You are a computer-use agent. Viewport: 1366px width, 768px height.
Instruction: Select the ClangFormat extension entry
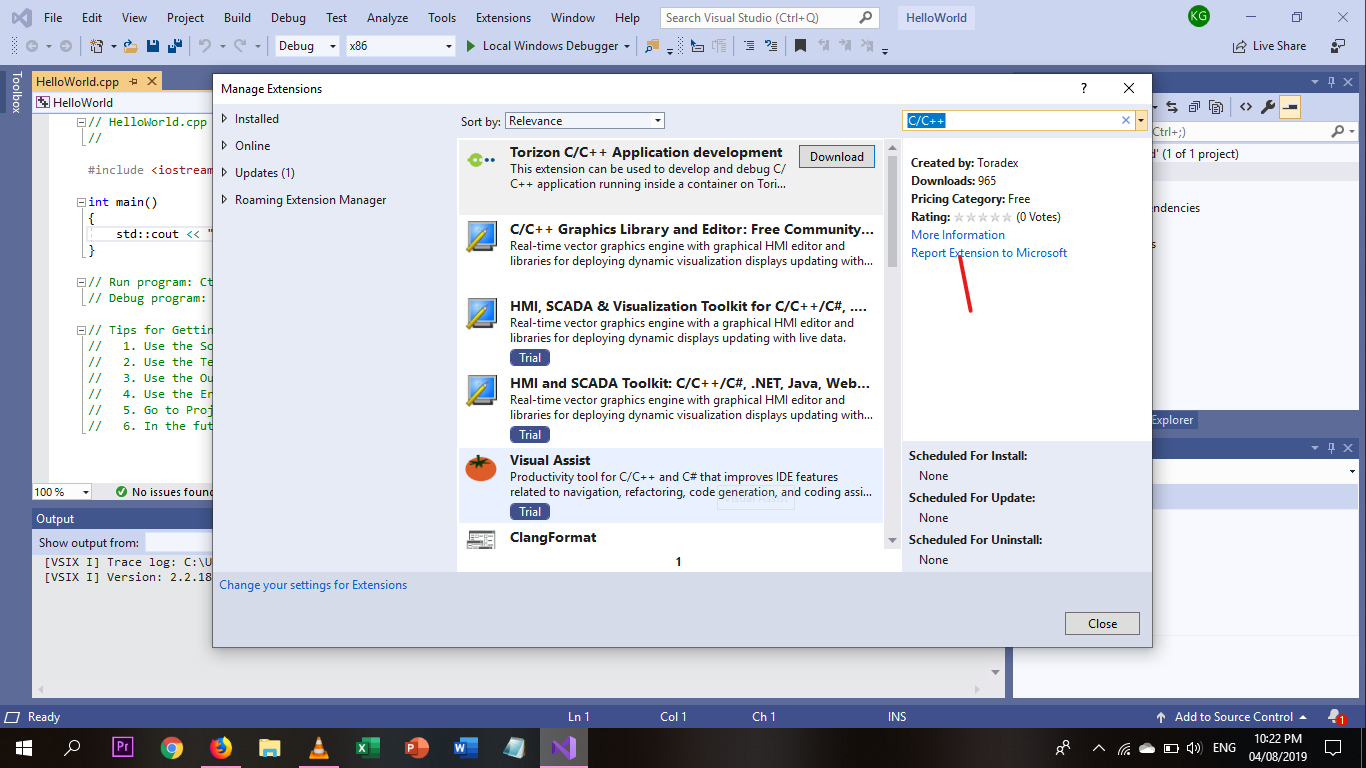coord(670,538)
